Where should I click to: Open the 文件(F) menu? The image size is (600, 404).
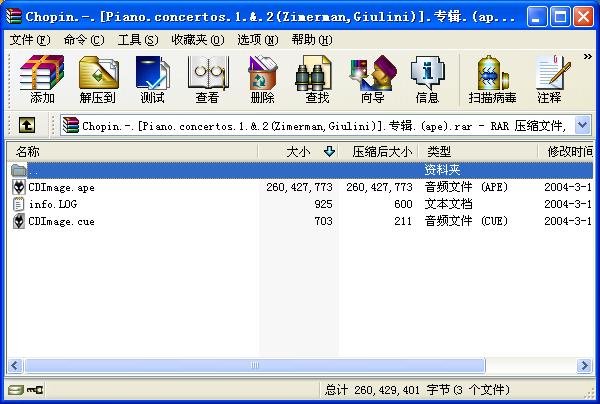click(30, 40)
